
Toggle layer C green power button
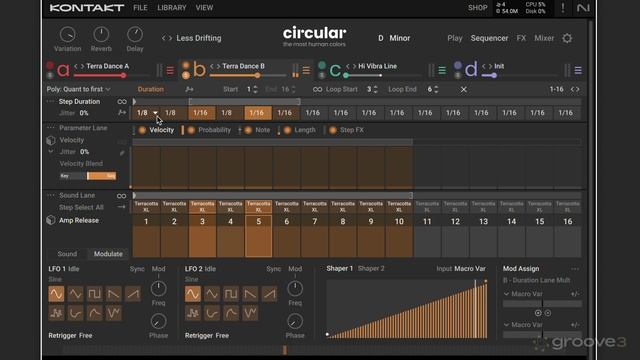pyautogui.click(x=322, y=65)
